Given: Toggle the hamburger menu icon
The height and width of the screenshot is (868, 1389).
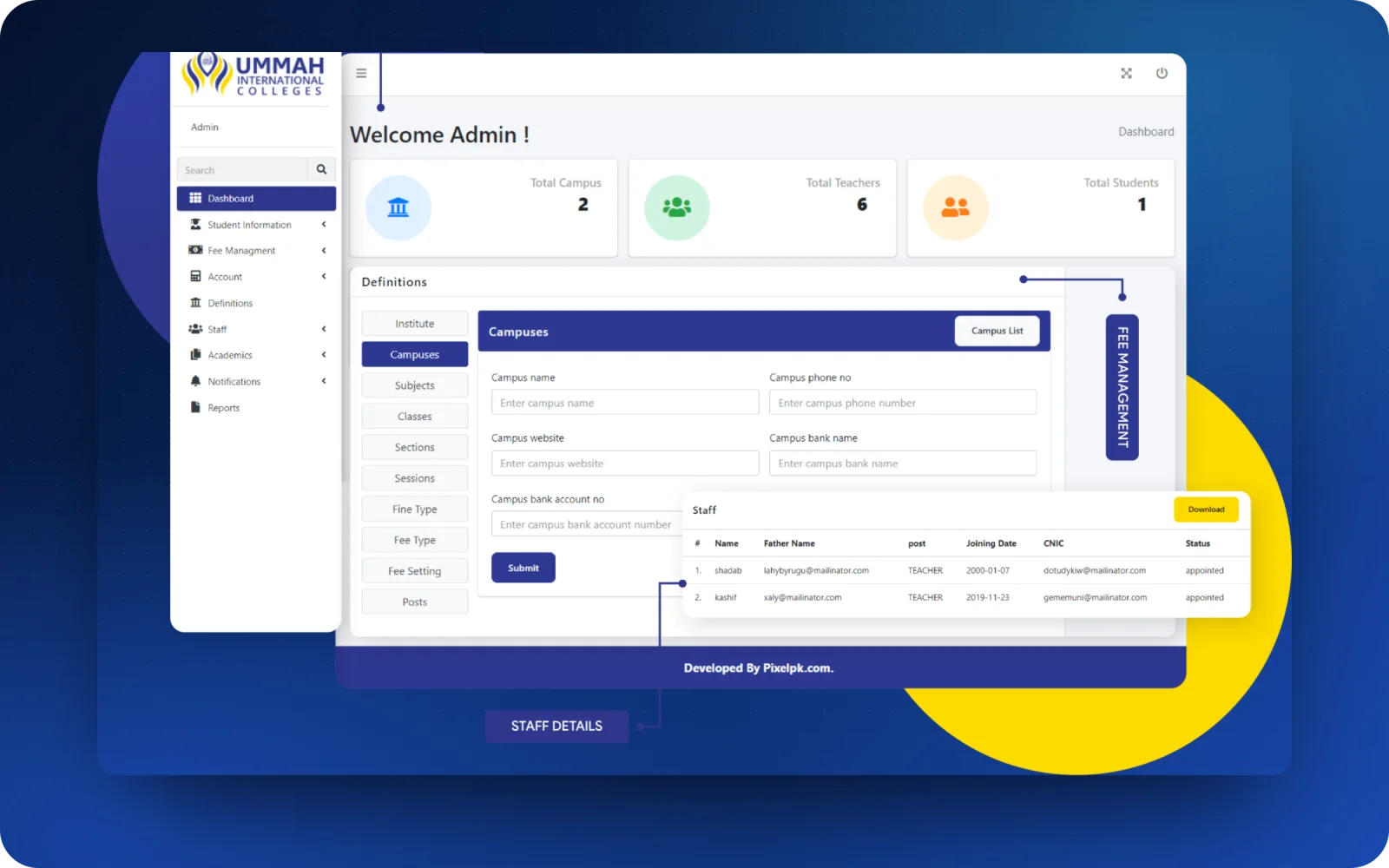Looking at the screenshot, I should [361, 73].
